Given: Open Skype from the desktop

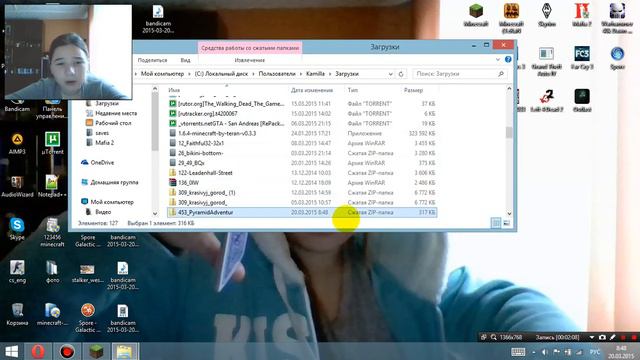Looking at the screenshot, I should pos(17,229).
